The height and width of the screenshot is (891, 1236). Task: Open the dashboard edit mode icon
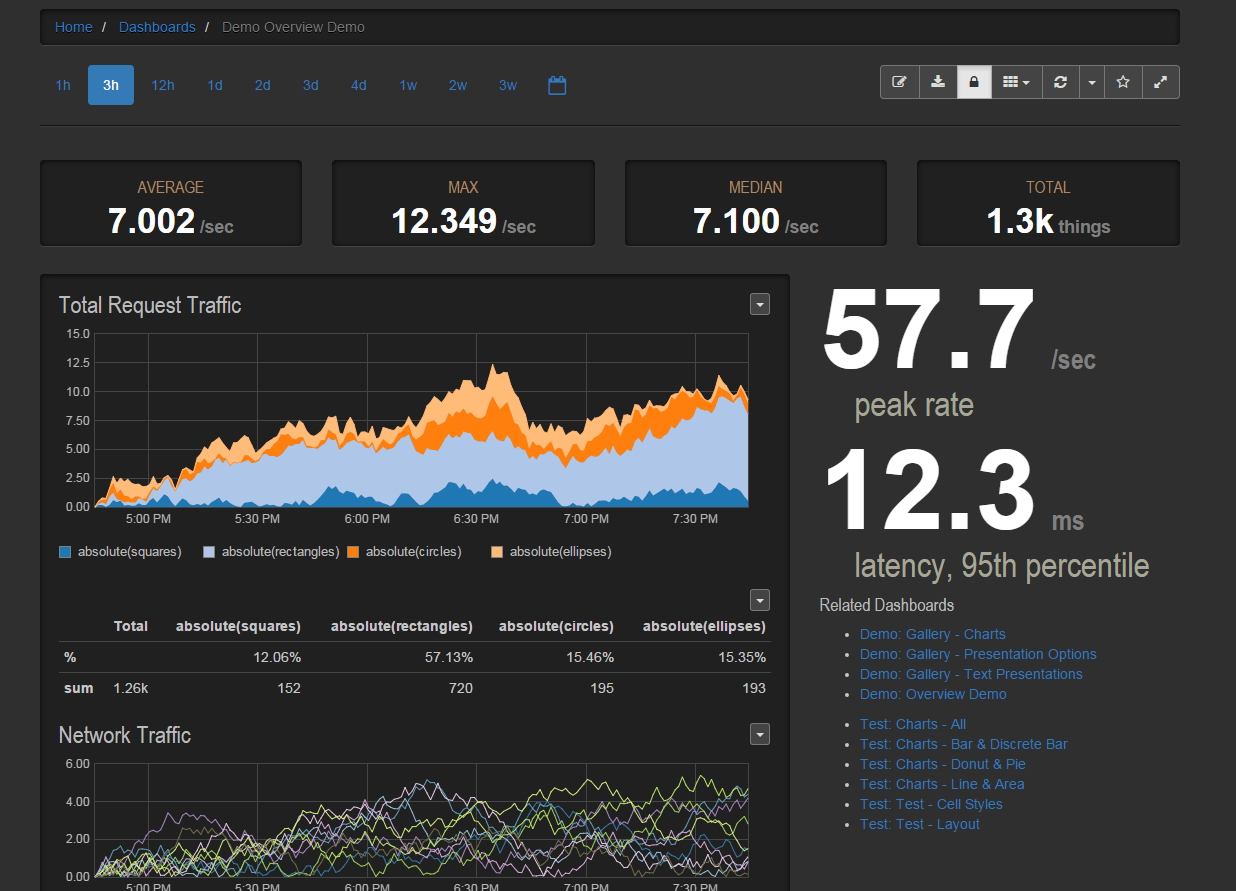tap(899, 82)
